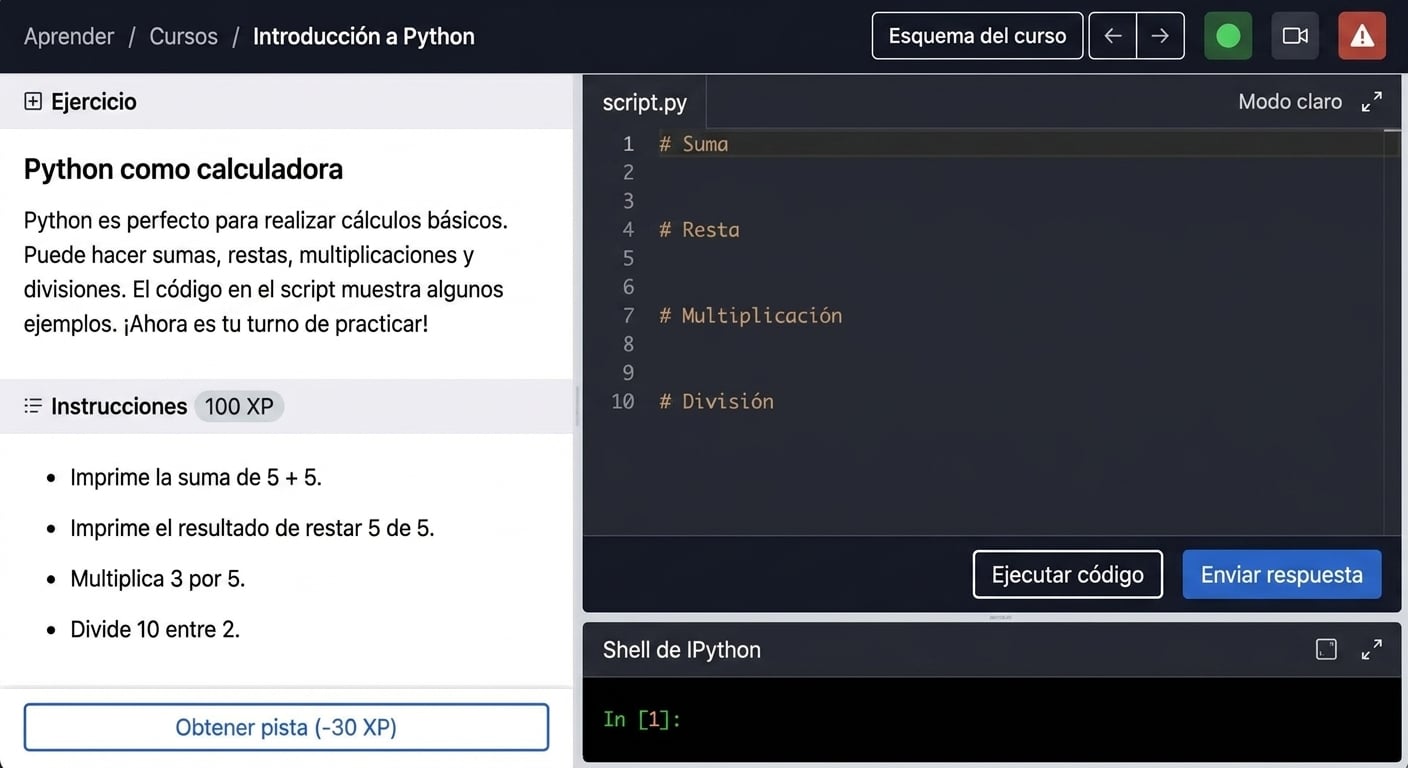Click line number 8 in the gutter
The height and width of the screenshot is (768, 1408).
628,345
